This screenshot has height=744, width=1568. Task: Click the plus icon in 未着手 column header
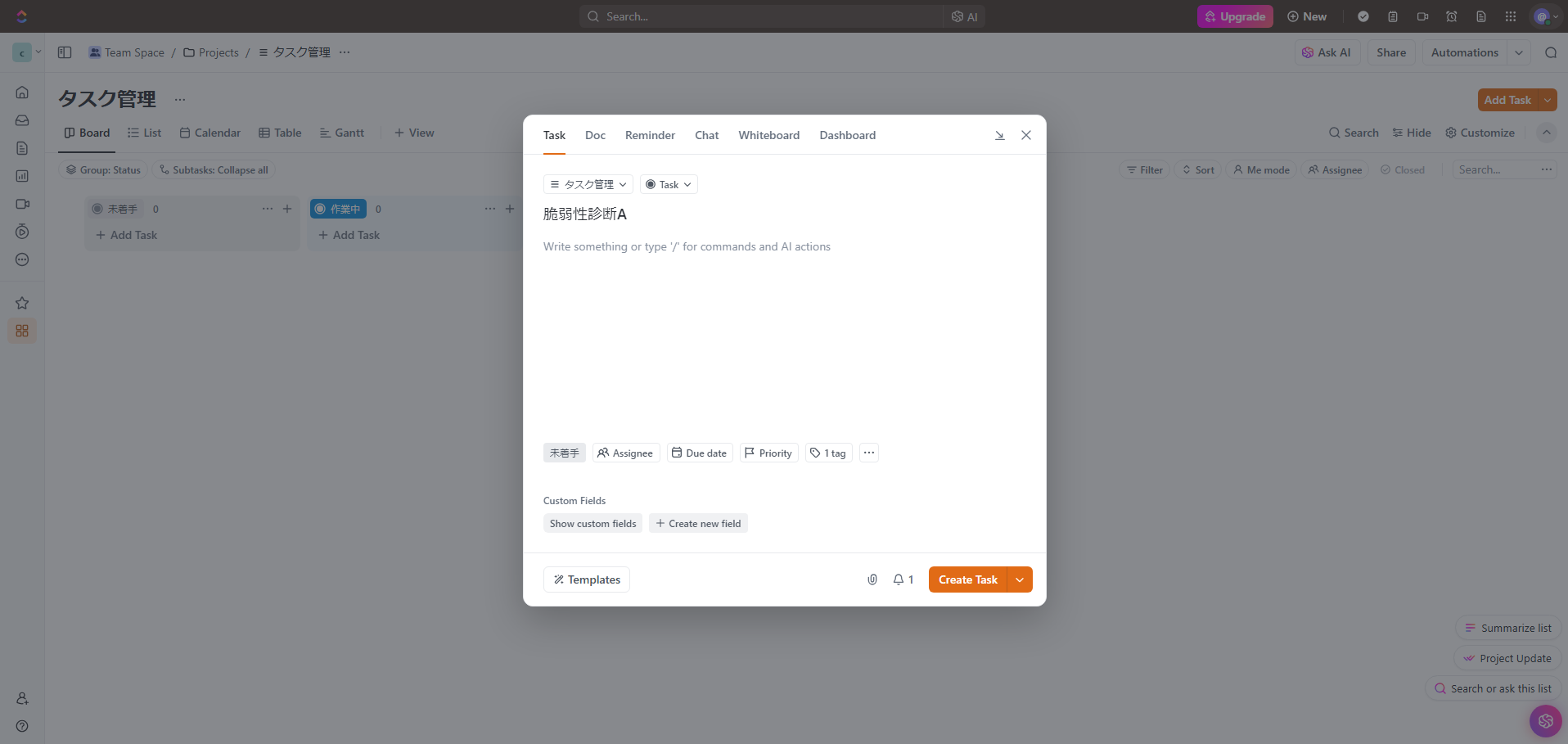click(287, 209)
